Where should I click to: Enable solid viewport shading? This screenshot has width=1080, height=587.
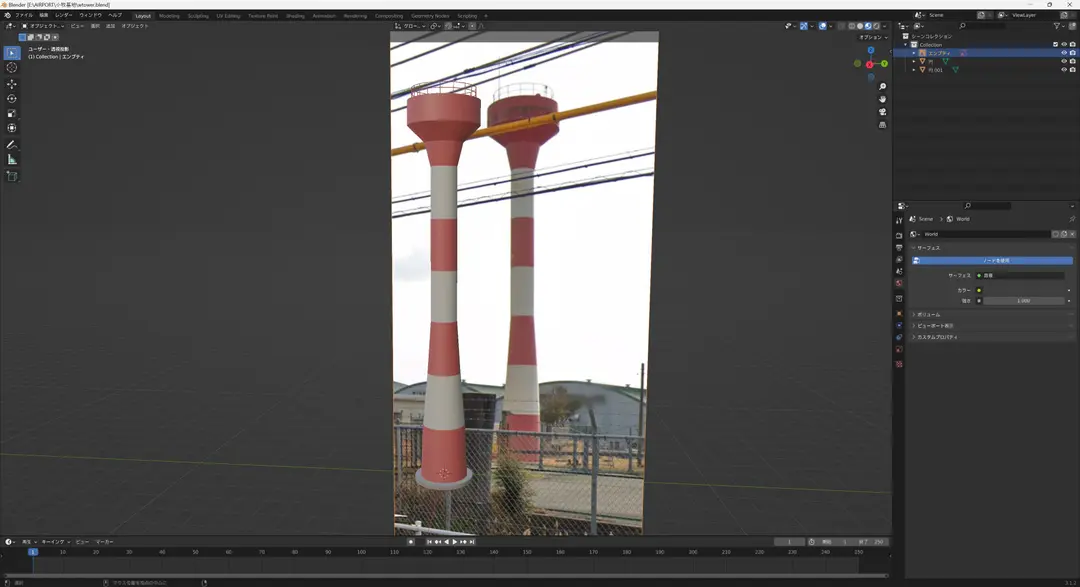pyautogui.click(x=860, y=26)
